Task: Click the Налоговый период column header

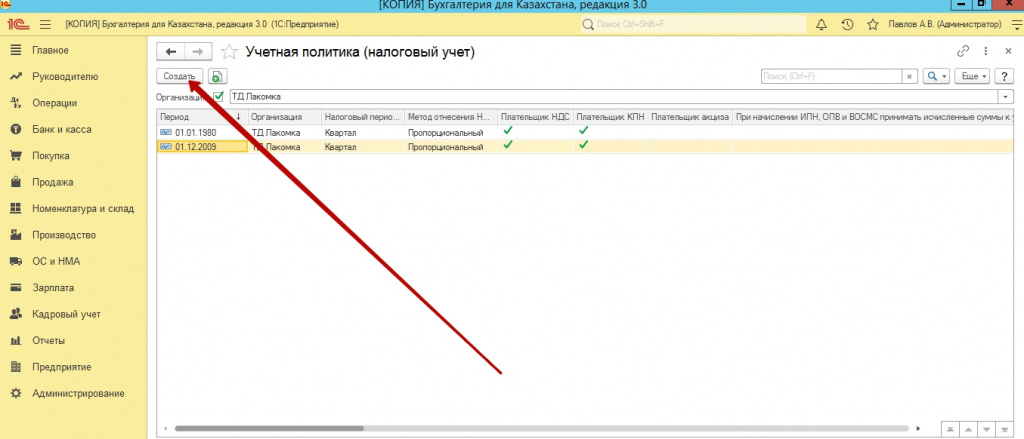Action: (363, 117)
